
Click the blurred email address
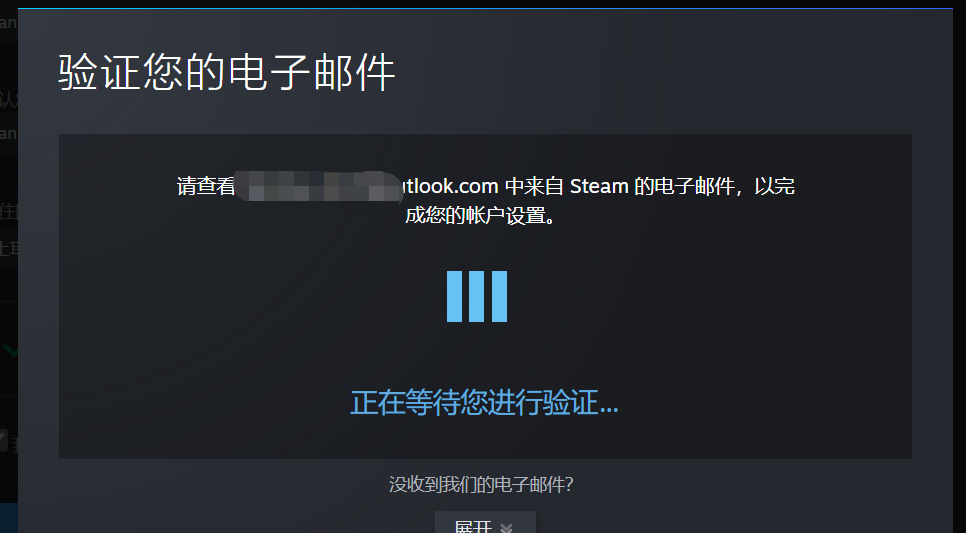coord(319,186)
